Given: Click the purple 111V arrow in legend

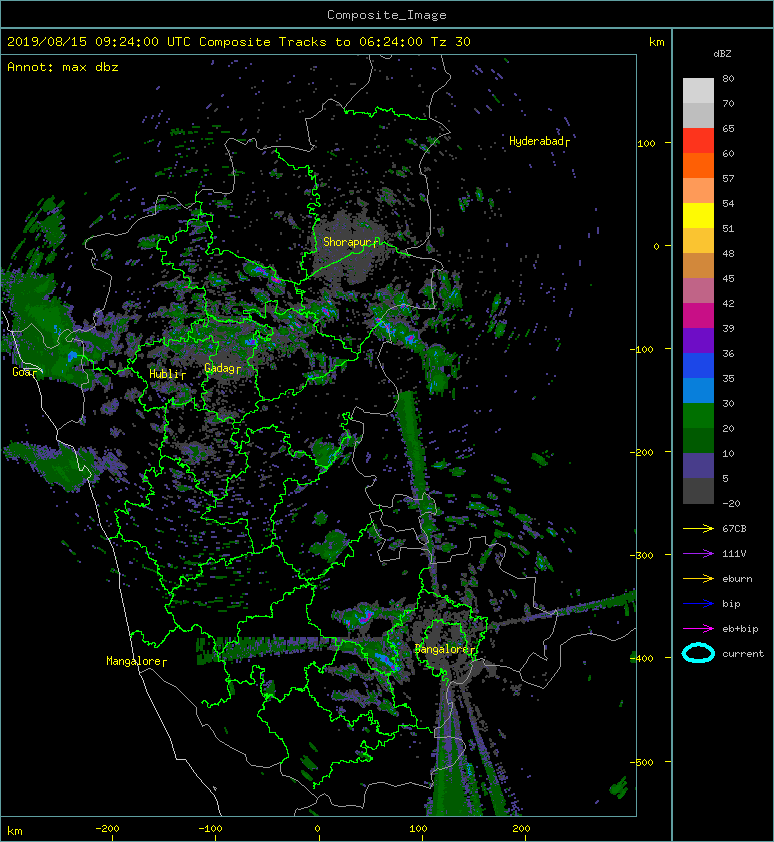Looking at the screenshot, I should point(698,554).
